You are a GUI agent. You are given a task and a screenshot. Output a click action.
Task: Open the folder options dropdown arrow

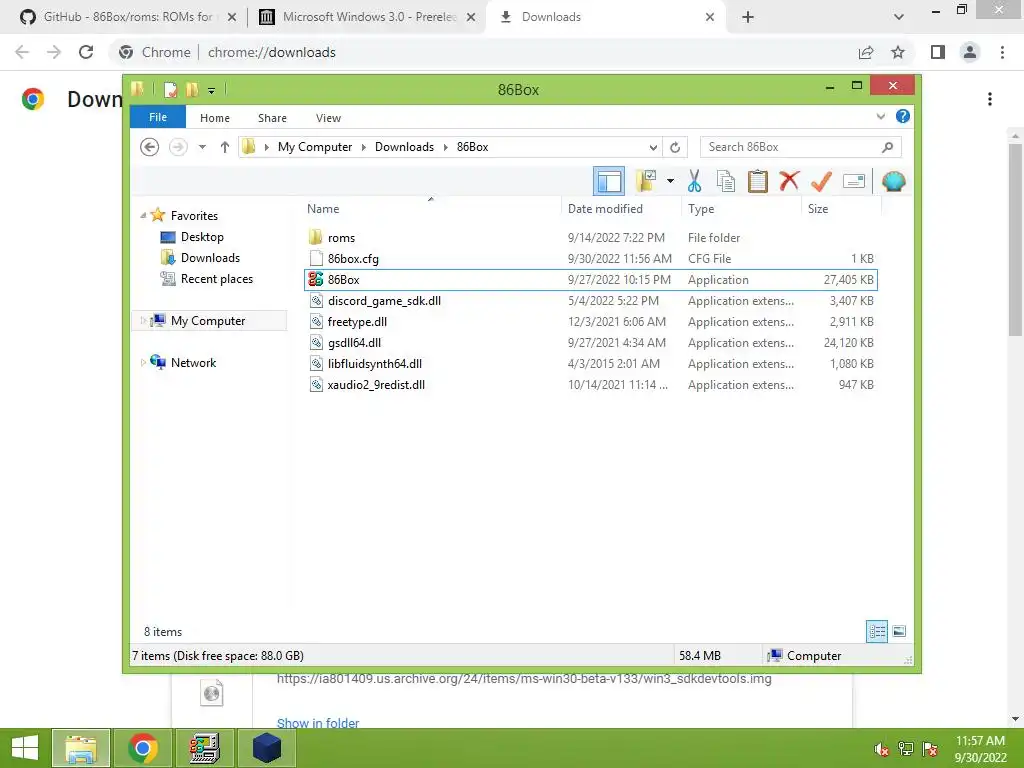pos(670,181)
